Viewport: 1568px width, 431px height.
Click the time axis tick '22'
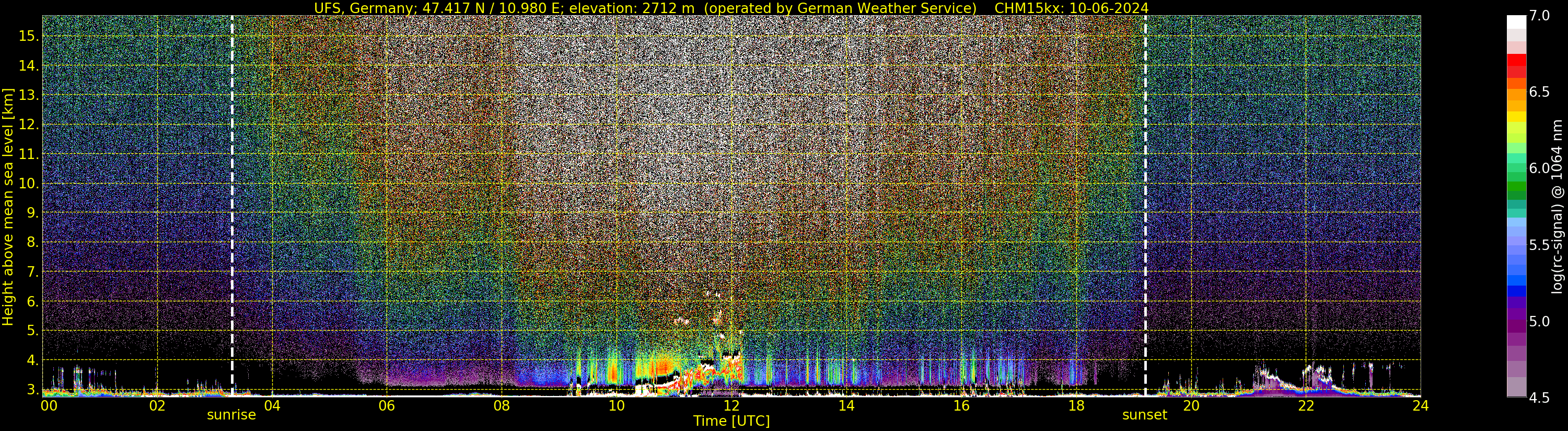click(1306, 405)
